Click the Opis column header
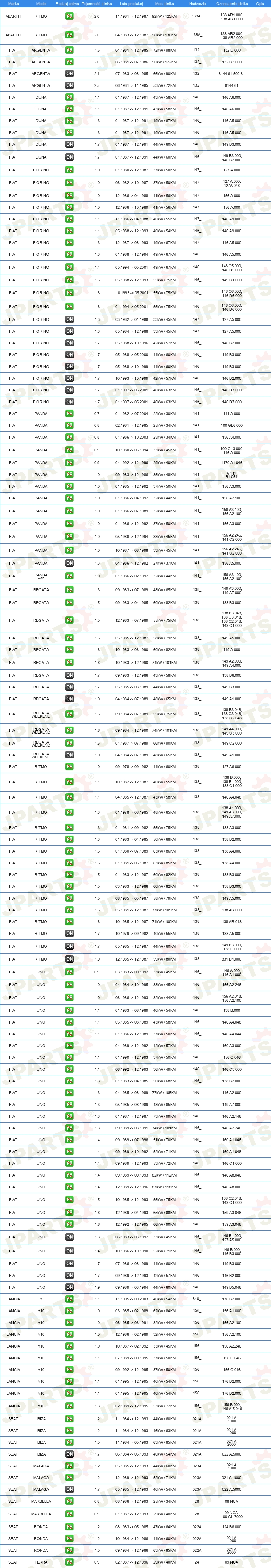Viewport: 271px width, 1568px height. (x=260, y=4)
